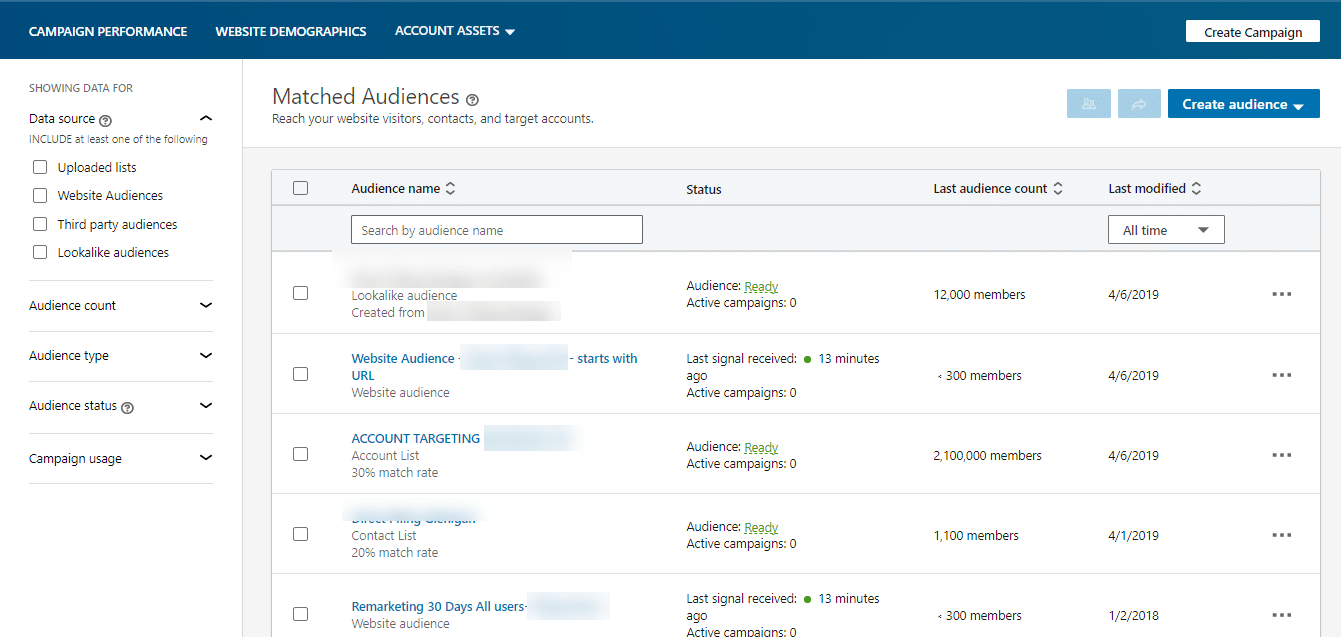Click the Search by audience name field
The height and width of the screenshot is (637, 1341).
tap(496, 230)
